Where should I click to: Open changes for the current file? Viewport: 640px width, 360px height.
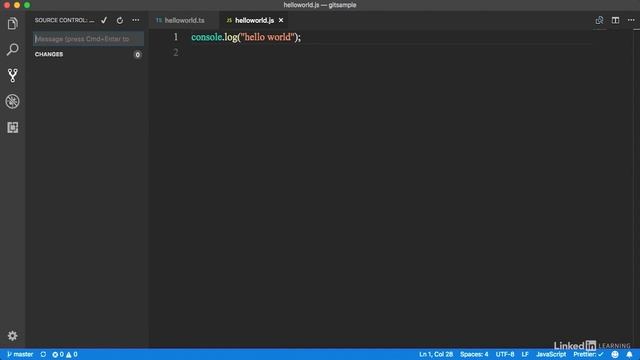point(599,20)
